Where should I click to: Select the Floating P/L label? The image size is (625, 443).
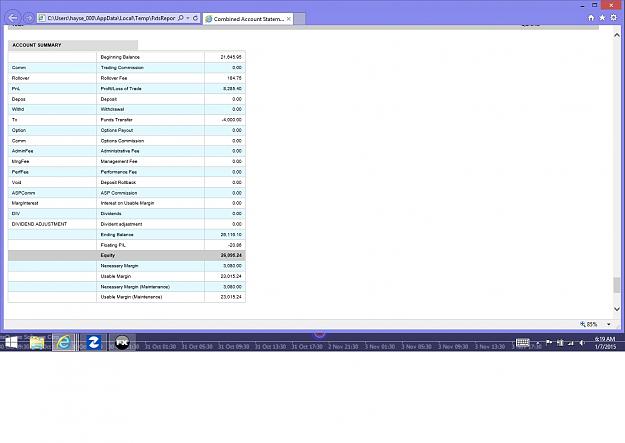click(113, 245)
